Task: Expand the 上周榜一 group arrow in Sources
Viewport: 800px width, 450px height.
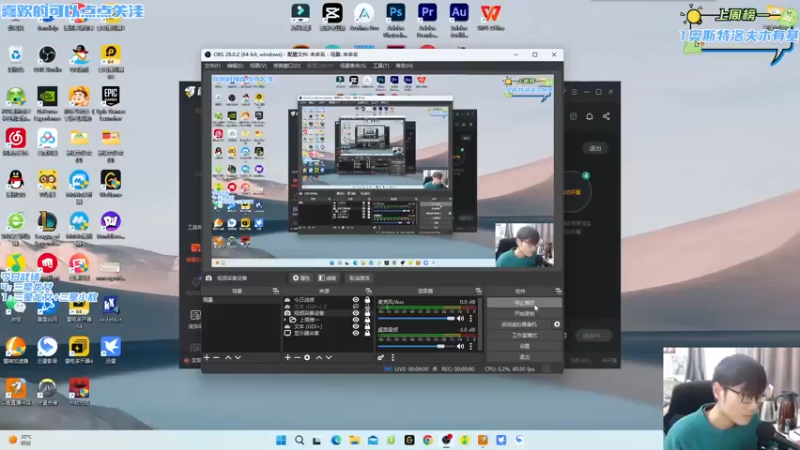Action: [x=286, y=320]
